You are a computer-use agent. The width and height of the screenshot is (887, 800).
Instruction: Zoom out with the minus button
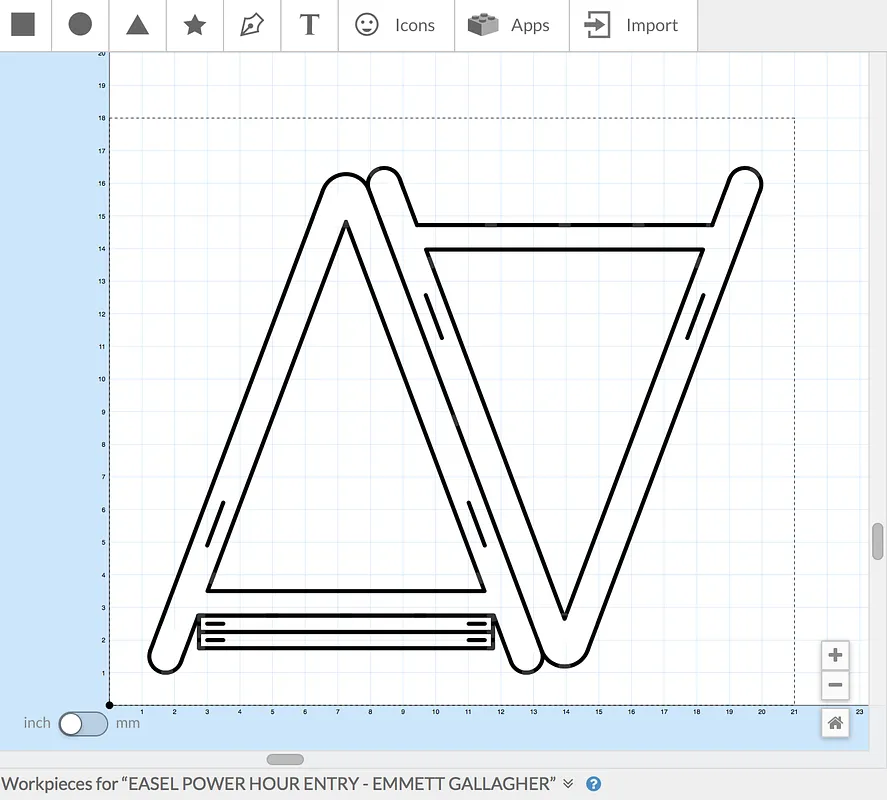pyautogui.click(x=835, y=686)
